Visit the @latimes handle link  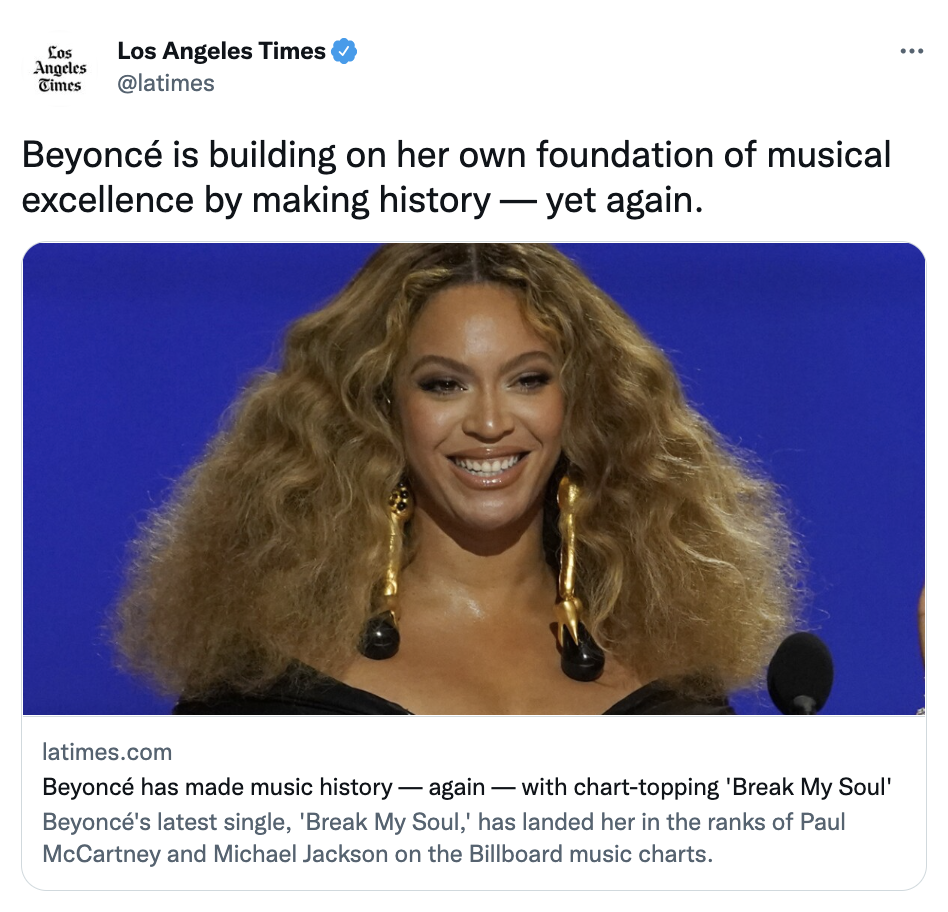[x=166, y=83]
